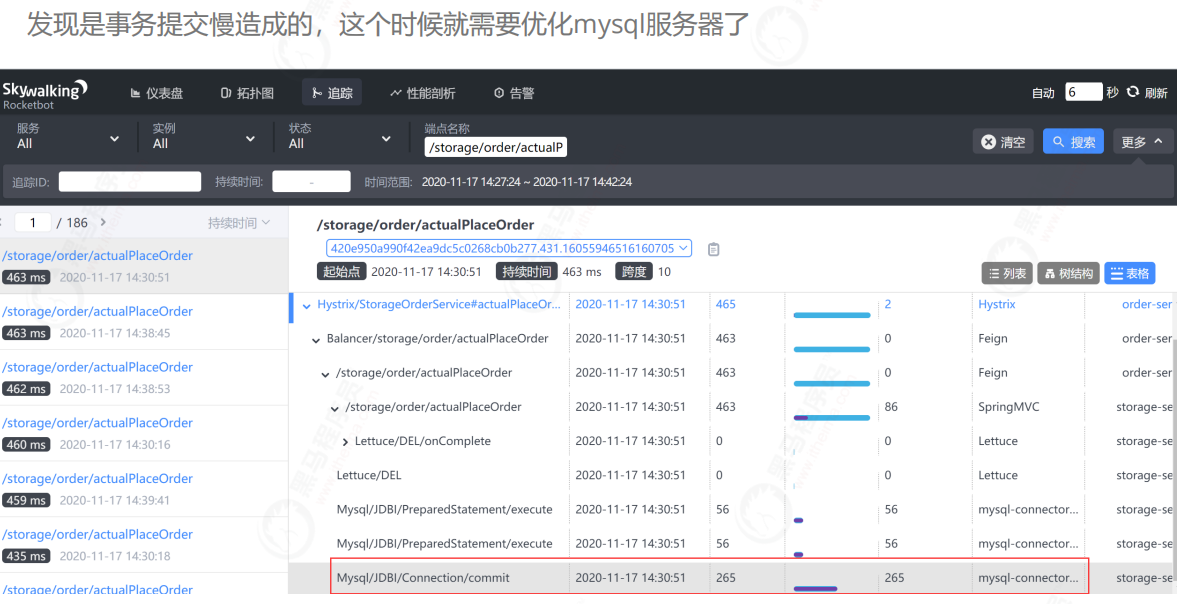
Task: Click the 跨度 span count label
Action: tap(635, 272)
